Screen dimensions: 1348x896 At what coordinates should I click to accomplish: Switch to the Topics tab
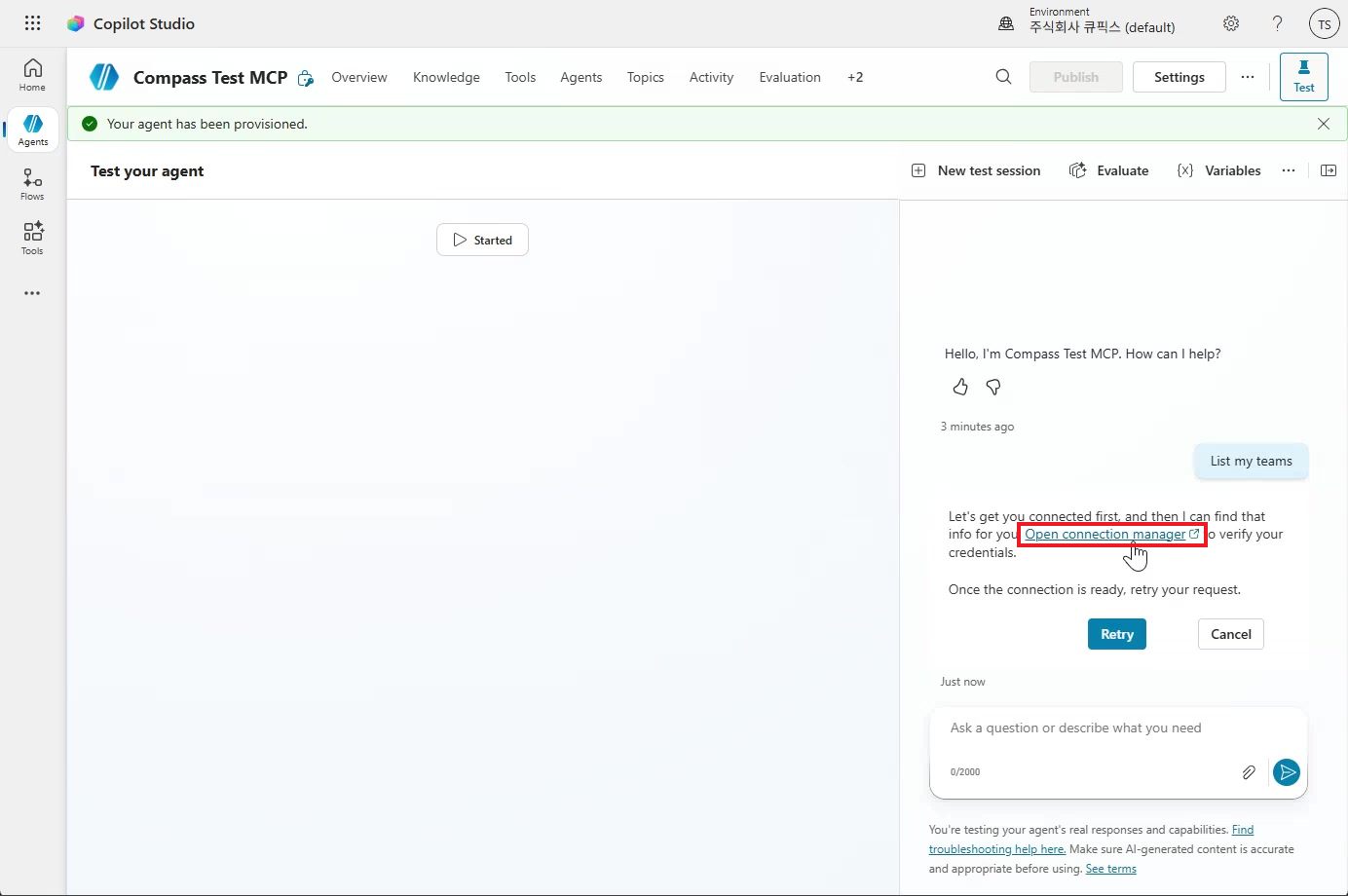point(646,77)
